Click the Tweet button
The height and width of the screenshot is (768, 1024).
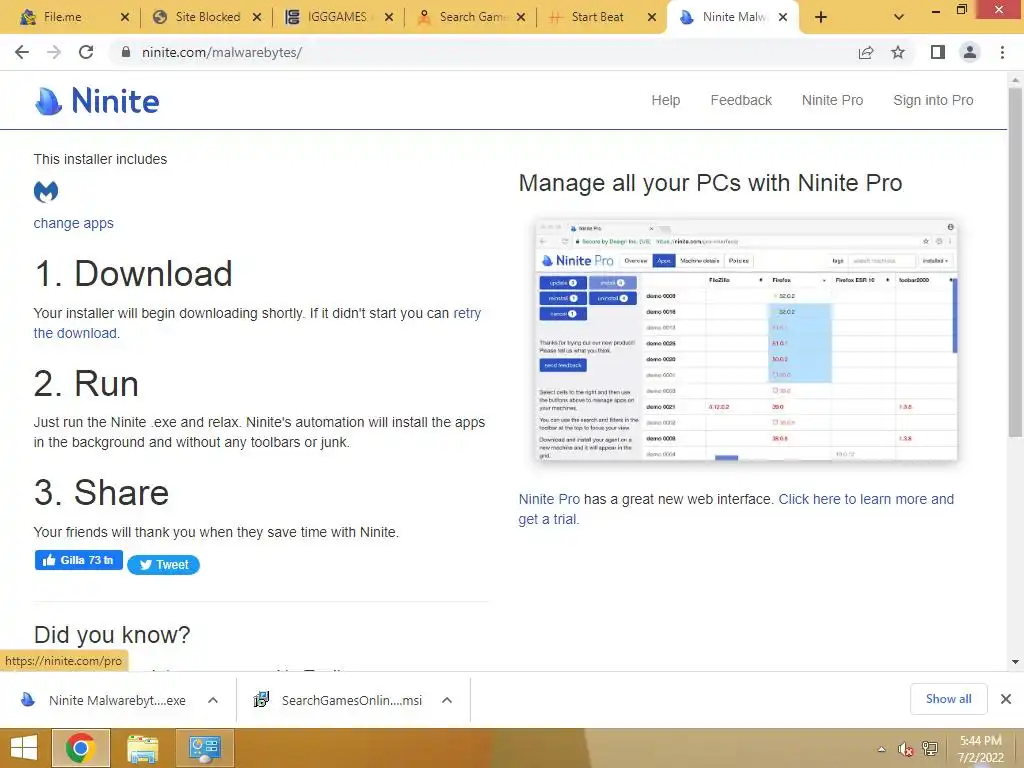pyautogui.click(x=163, y=564)
